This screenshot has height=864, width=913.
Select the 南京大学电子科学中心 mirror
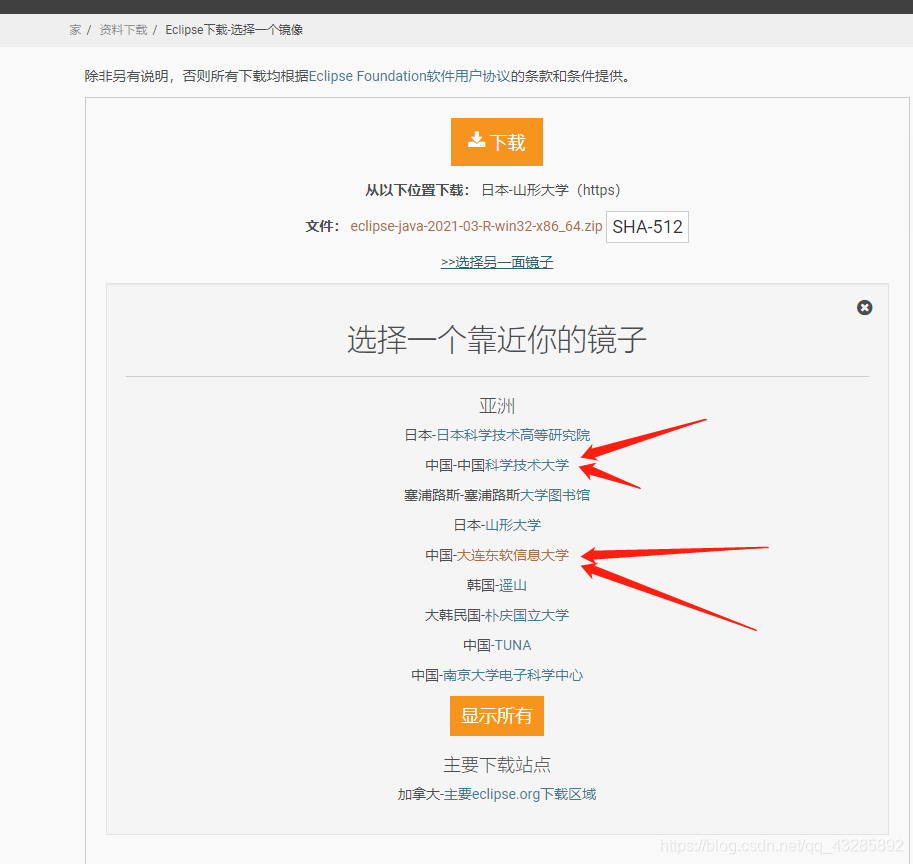tap(513, 675)
